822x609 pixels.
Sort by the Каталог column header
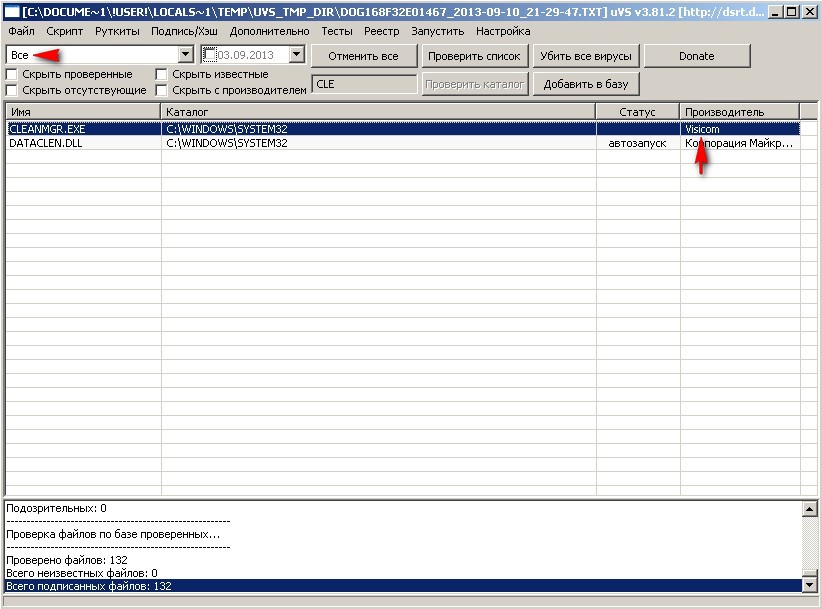[378, 112]
